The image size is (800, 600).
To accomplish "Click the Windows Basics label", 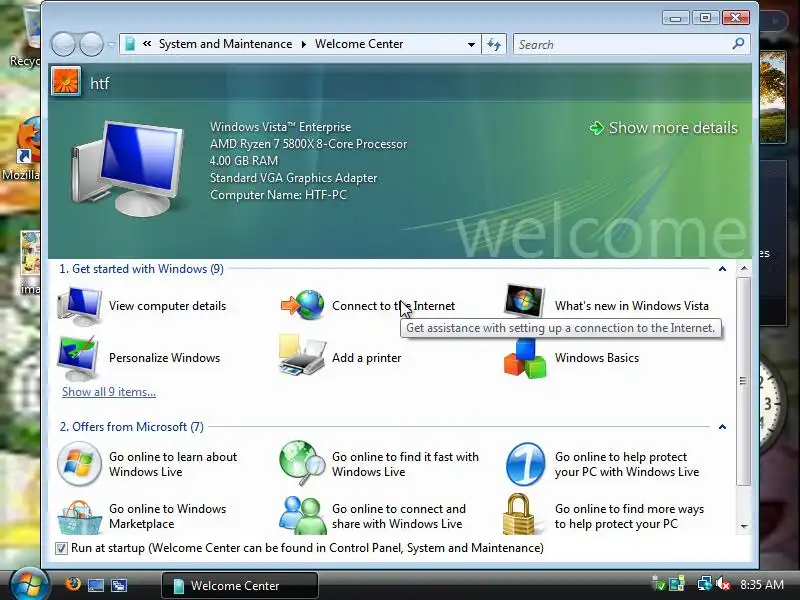I will click(597, 358).
